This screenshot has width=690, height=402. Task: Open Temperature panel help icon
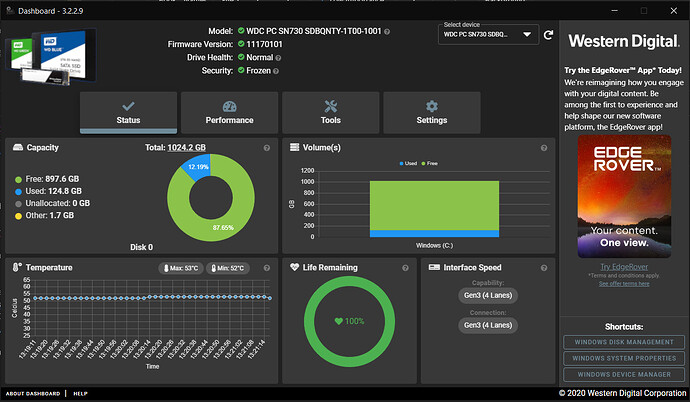267,268
